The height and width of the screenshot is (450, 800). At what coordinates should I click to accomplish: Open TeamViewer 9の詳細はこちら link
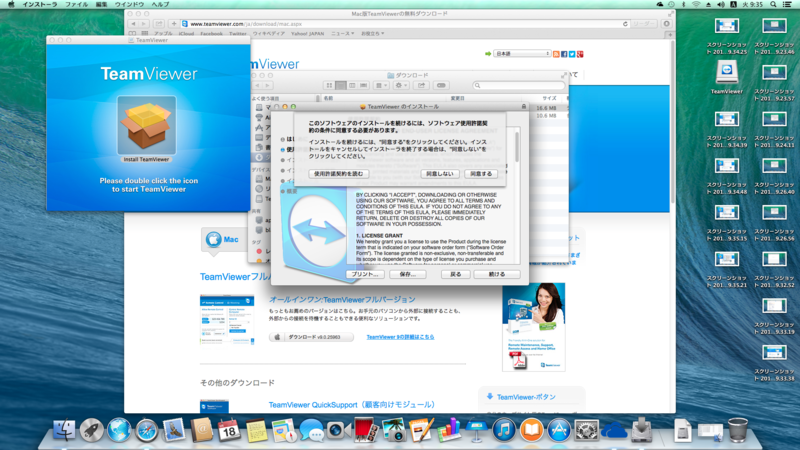pyautogui.click(x=401, y=337)
